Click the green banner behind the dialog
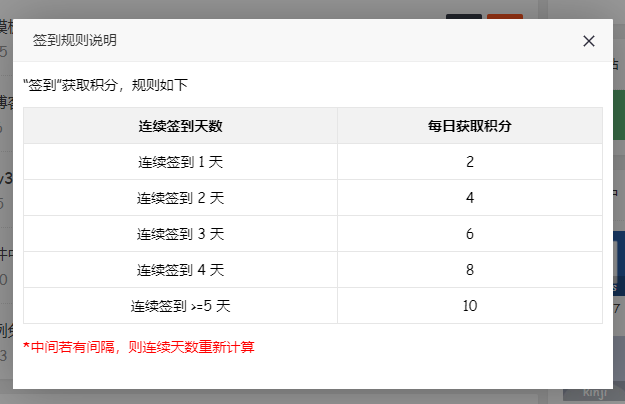Viewport: 625px width, 404px height. [619, 105]
